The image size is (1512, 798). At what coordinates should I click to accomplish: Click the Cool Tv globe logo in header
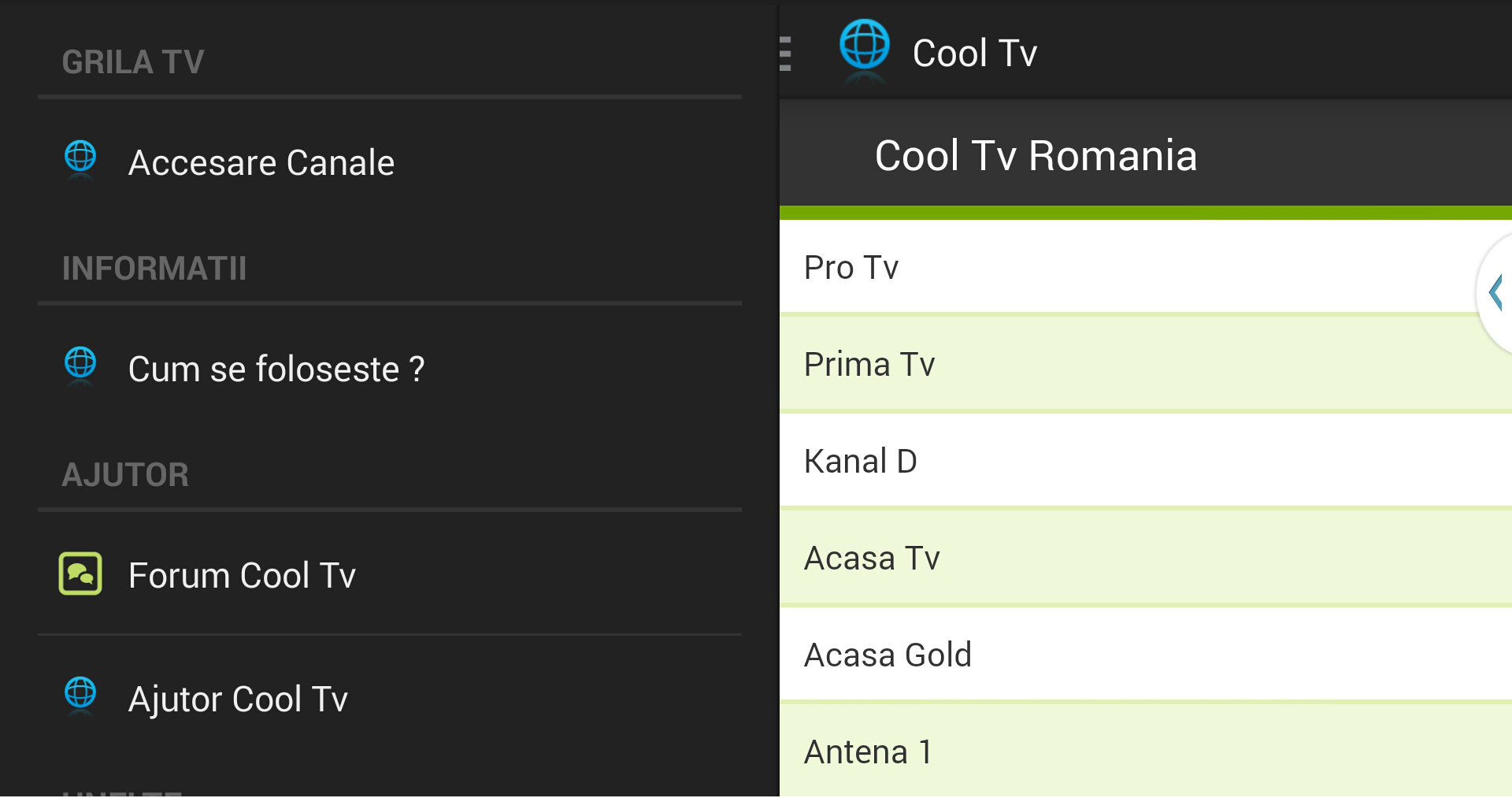coord(864,50)
